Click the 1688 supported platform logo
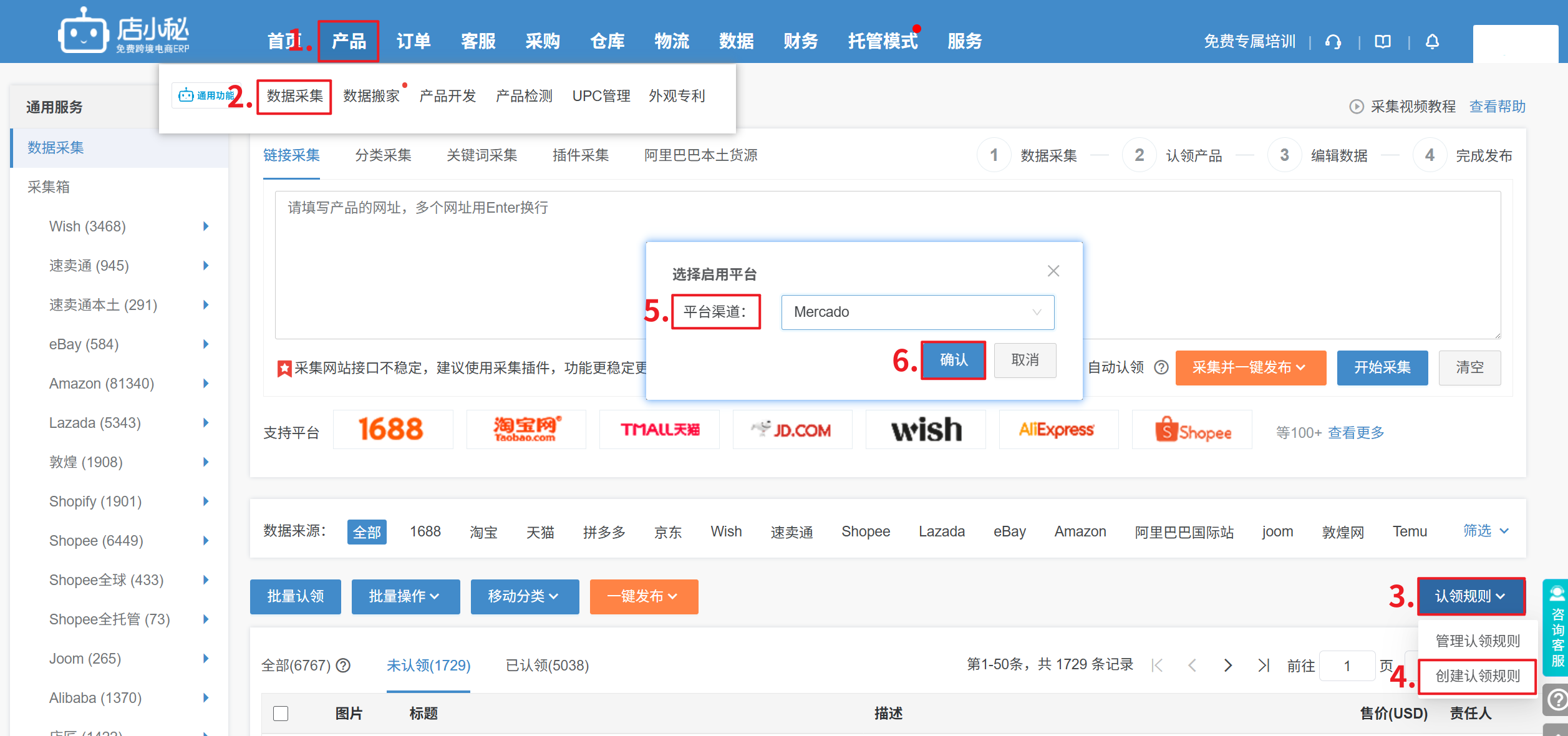The image size is (1568, 736). coord(392,430)
